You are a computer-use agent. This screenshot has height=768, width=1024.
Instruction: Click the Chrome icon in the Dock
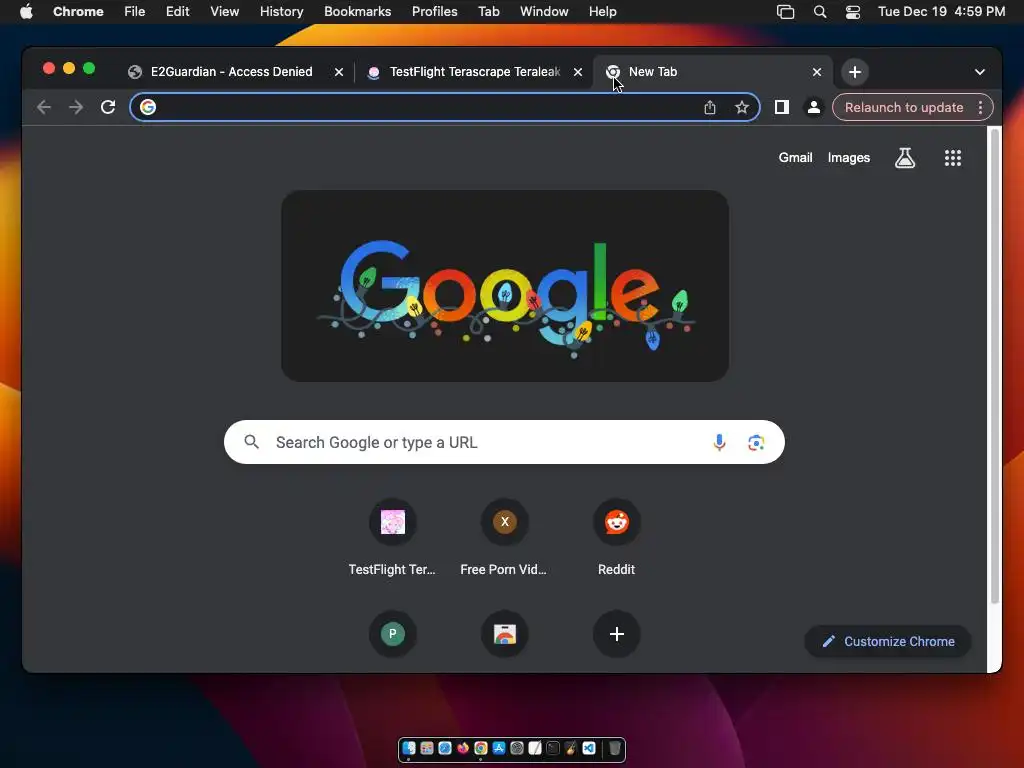pos(481,748)
